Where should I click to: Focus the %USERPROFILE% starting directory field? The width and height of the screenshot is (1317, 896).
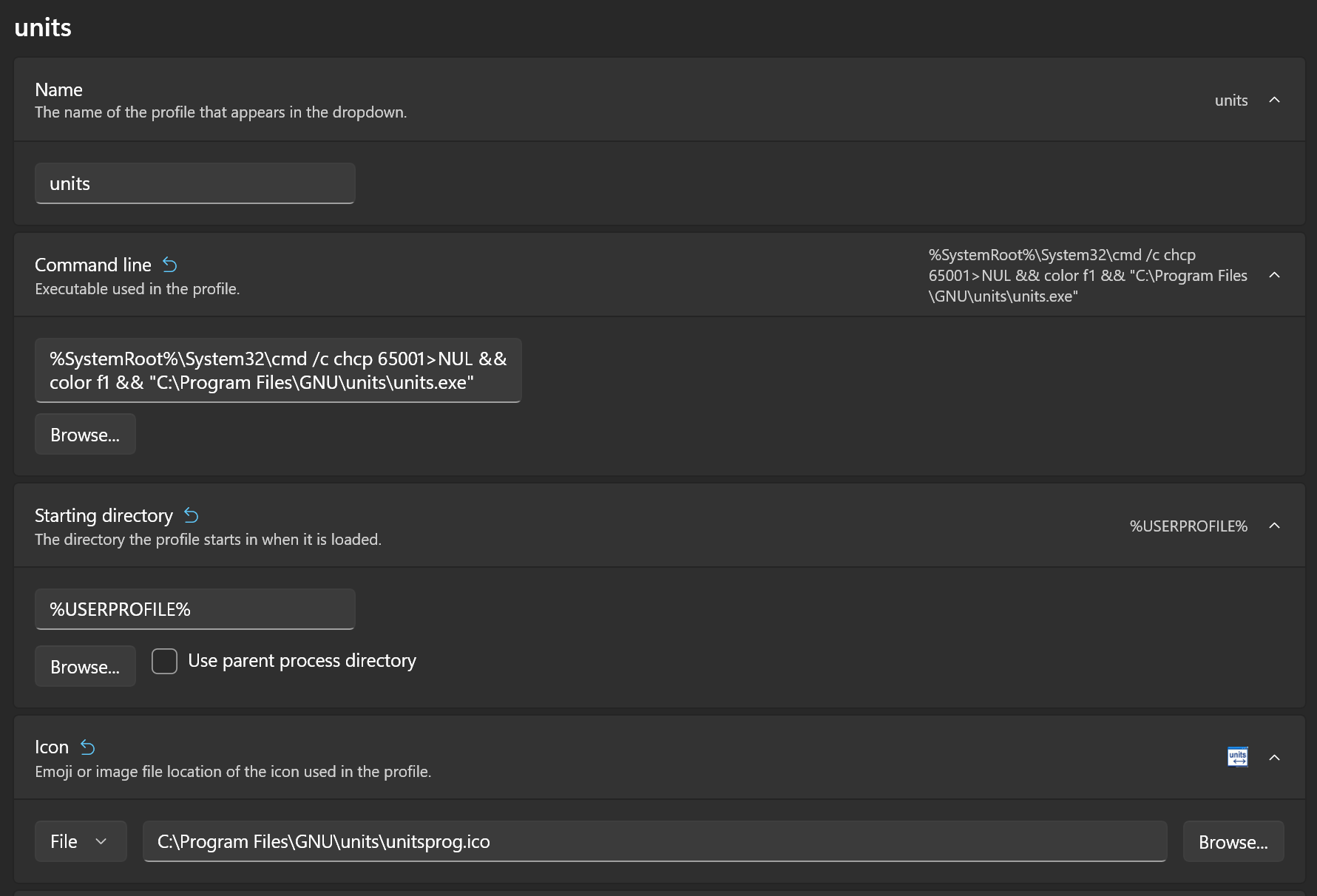tap(195, 609)
